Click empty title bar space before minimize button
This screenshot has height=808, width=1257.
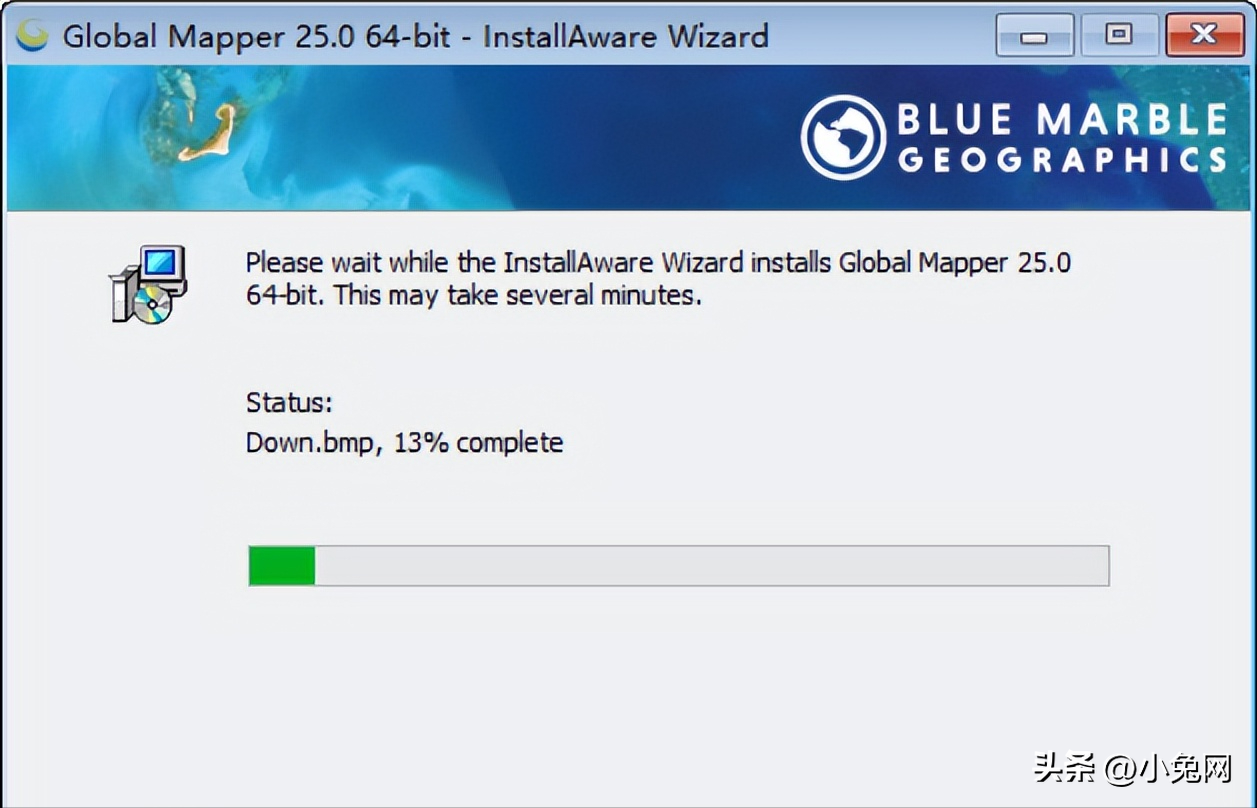pyautogui.click(x=880, y=37)
